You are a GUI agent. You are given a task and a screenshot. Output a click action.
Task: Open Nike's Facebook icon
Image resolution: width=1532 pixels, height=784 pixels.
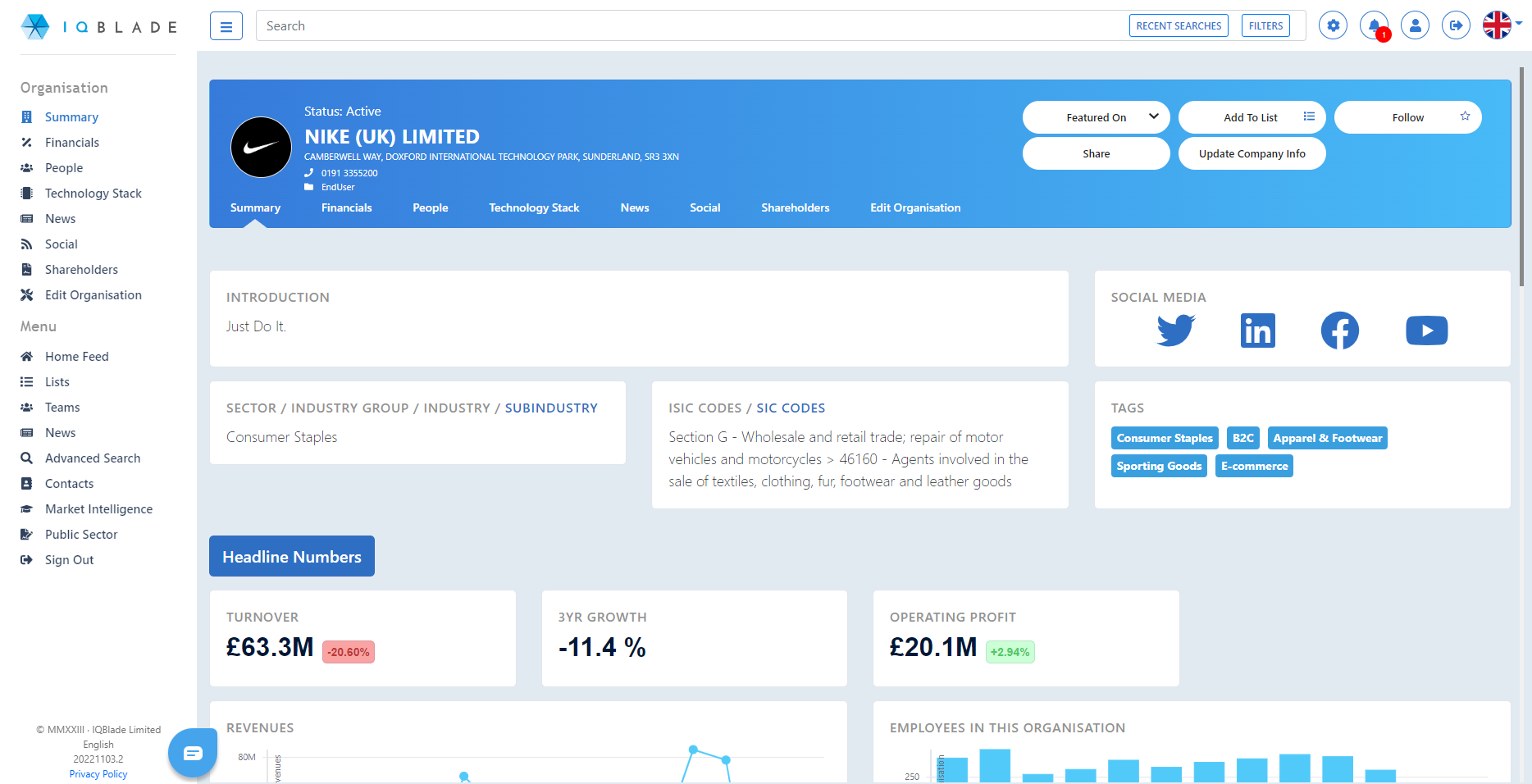[x=1339, y=330]
